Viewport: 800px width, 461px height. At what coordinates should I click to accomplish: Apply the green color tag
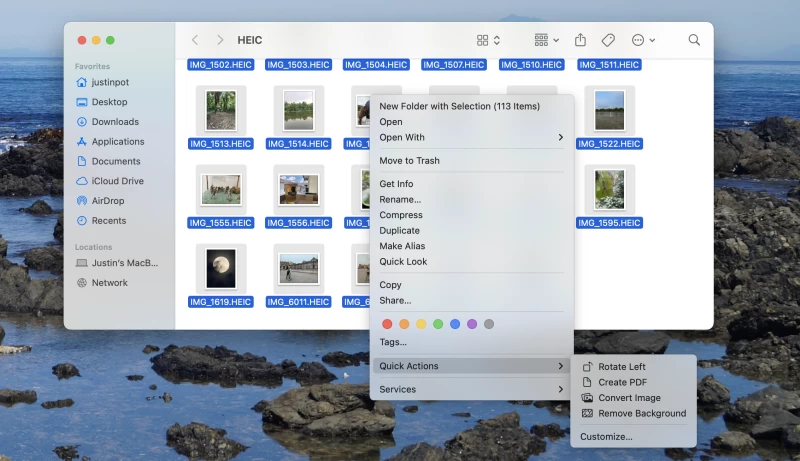[x=438, y=324]
